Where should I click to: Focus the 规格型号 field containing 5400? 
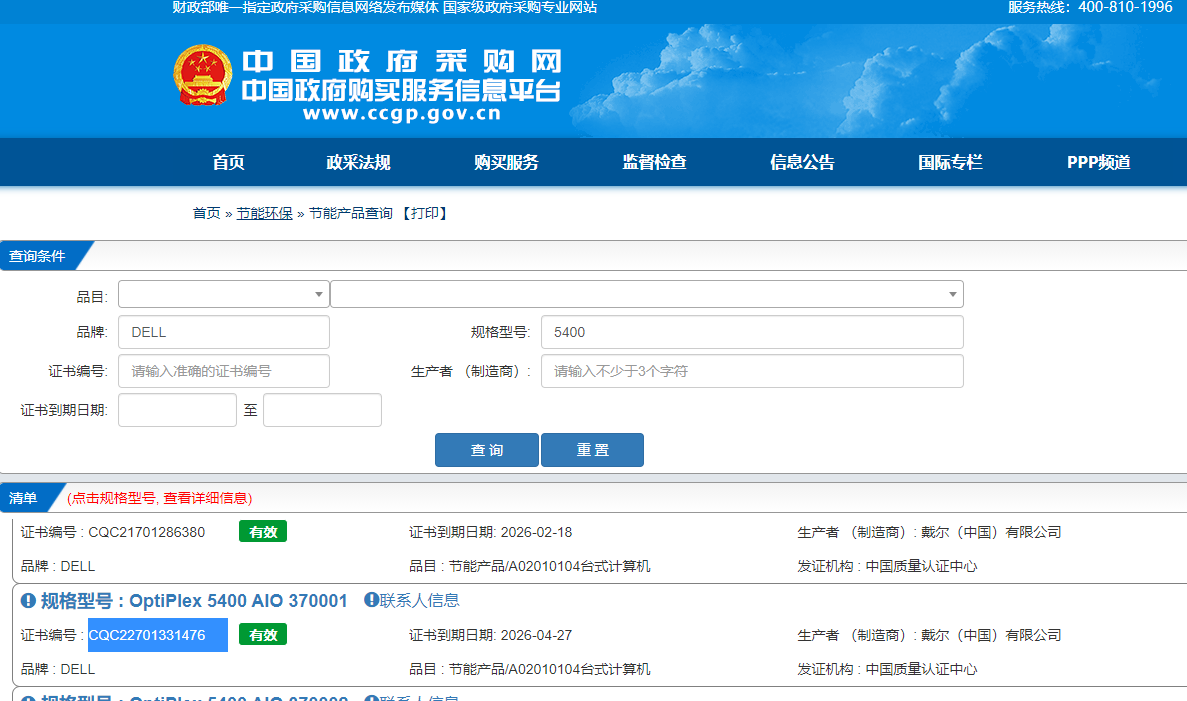point(752,332)
